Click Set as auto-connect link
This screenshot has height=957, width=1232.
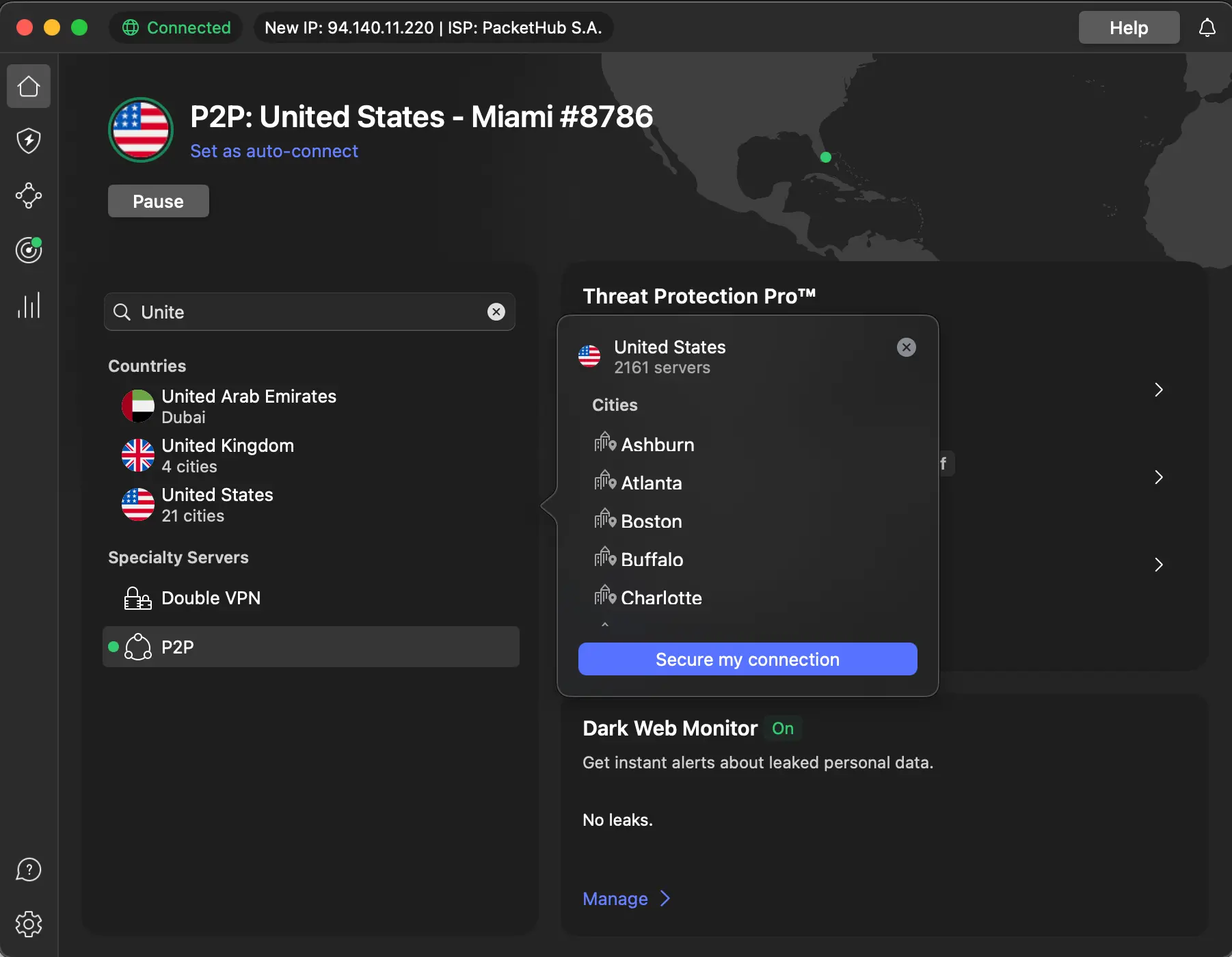273,151
